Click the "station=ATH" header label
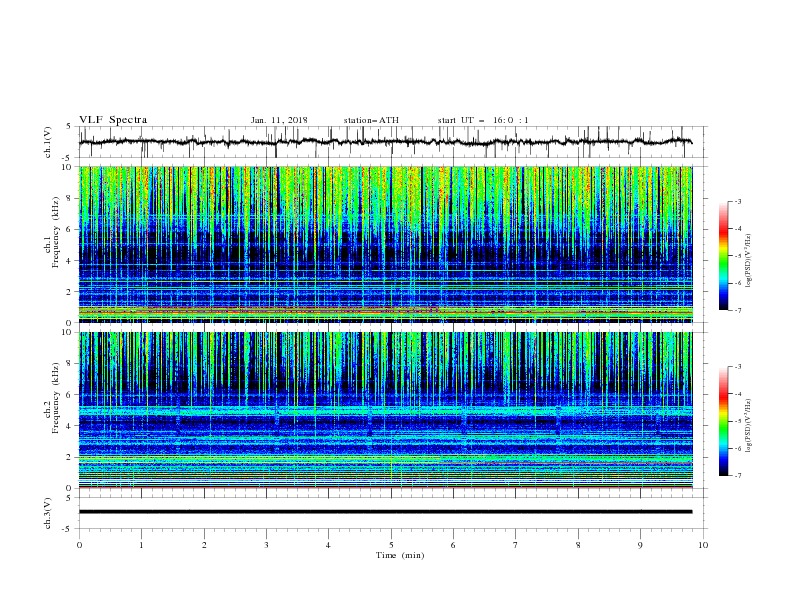Screen dimensions: 792x612 tap(371, 120)
